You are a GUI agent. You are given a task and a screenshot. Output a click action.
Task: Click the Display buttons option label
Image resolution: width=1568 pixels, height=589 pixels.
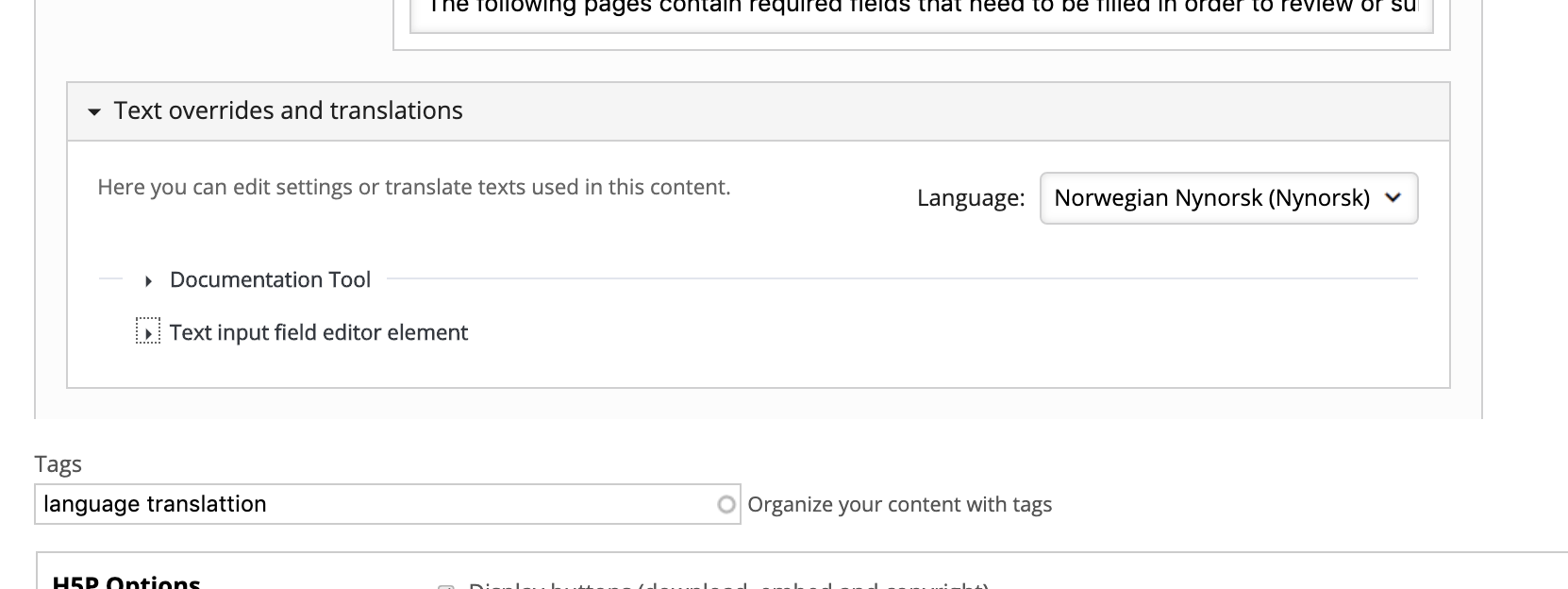[728, 585]
